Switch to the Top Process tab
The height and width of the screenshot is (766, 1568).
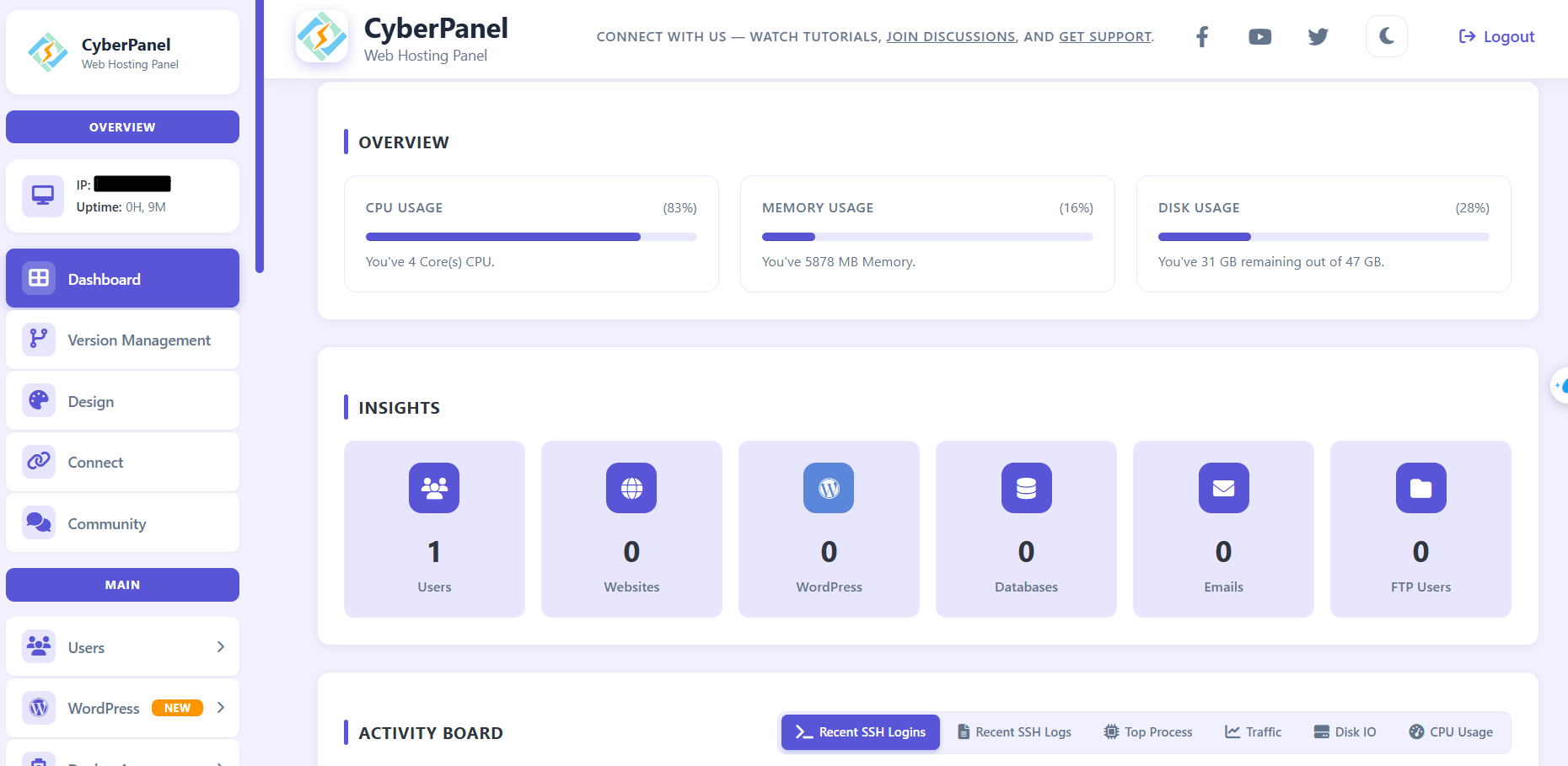pos(1148,732)
